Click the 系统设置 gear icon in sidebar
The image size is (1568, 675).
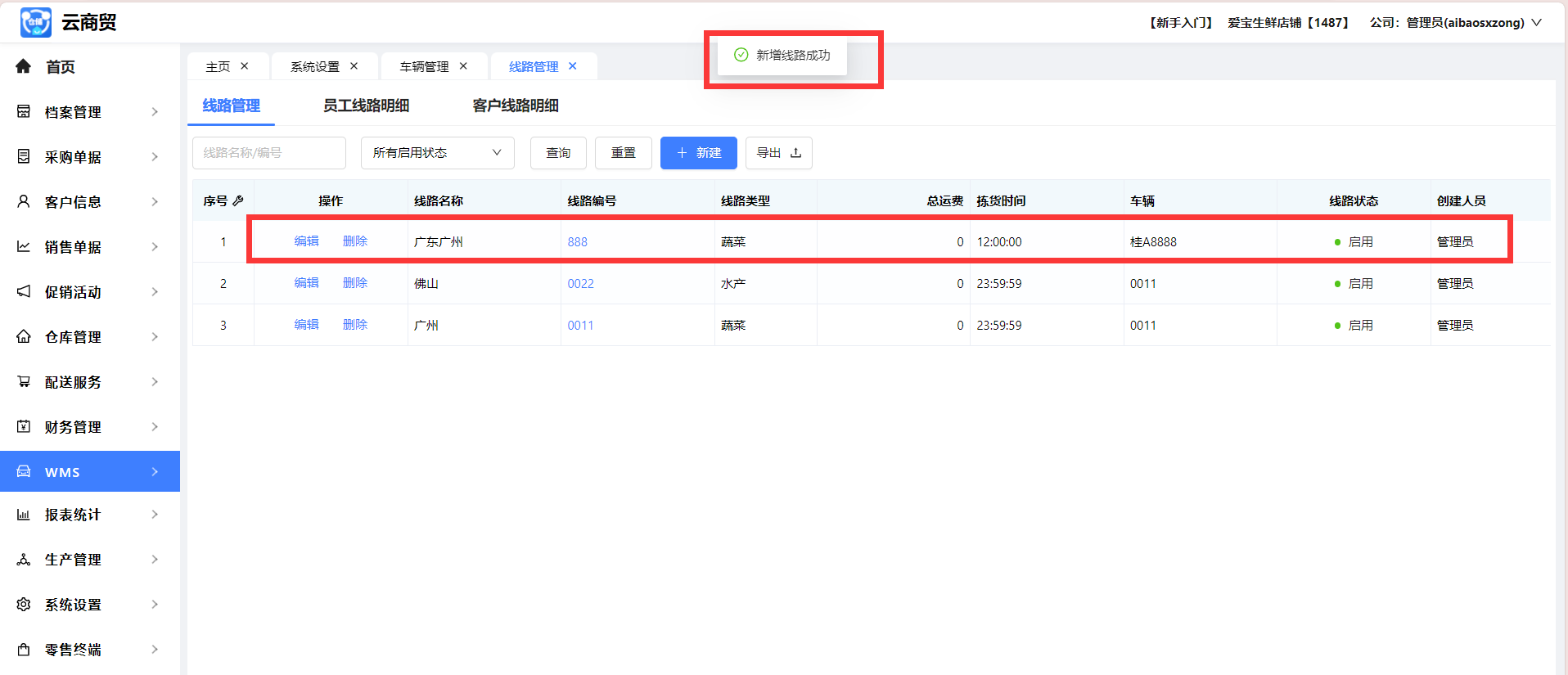tap(24, 604)
